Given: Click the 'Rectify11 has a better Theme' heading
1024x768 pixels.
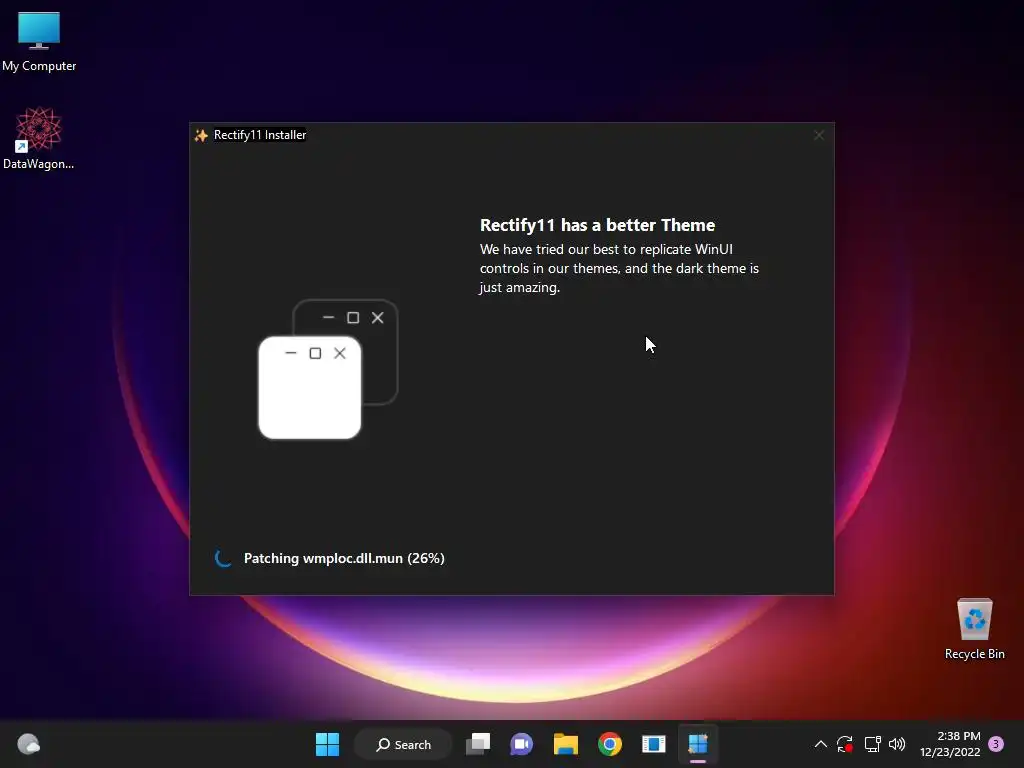Looking at the screenshot, I should point(597,225).
